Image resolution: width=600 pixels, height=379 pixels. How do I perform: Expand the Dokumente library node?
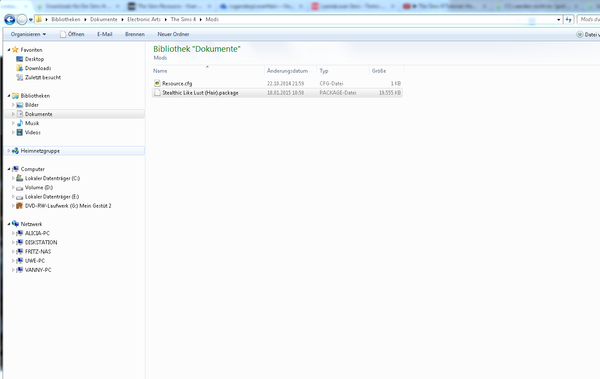click(13, 114)
